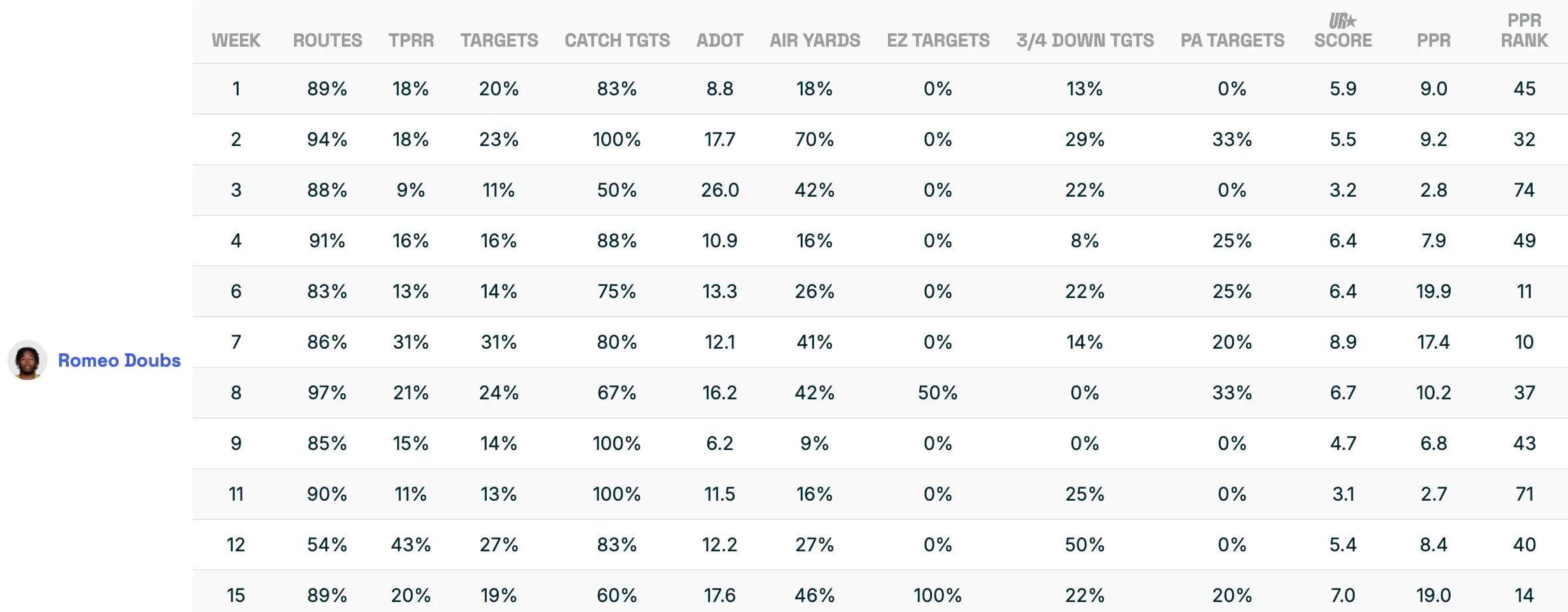Click the week 8 EZ targets 50% cell
This screenshot has height=612, width=1568.
click(937, 393)
